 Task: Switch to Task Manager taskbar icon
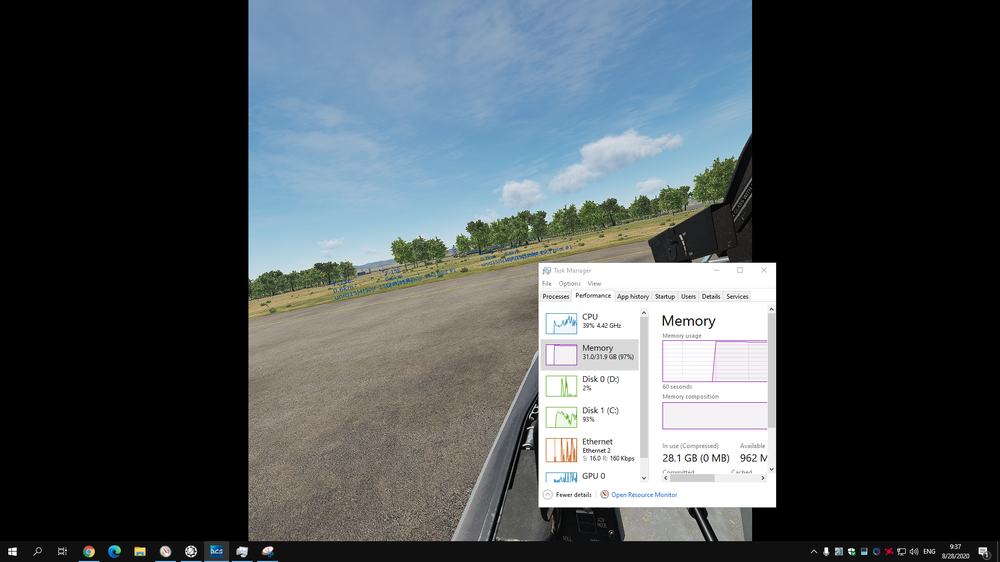point(242,551)
